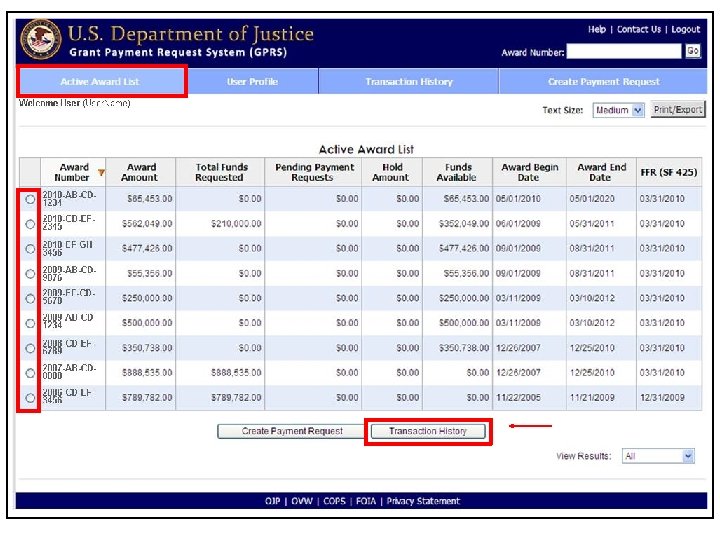
Task: Click the Create Payment Request button below the table
Action: click(x=292, y=431)
